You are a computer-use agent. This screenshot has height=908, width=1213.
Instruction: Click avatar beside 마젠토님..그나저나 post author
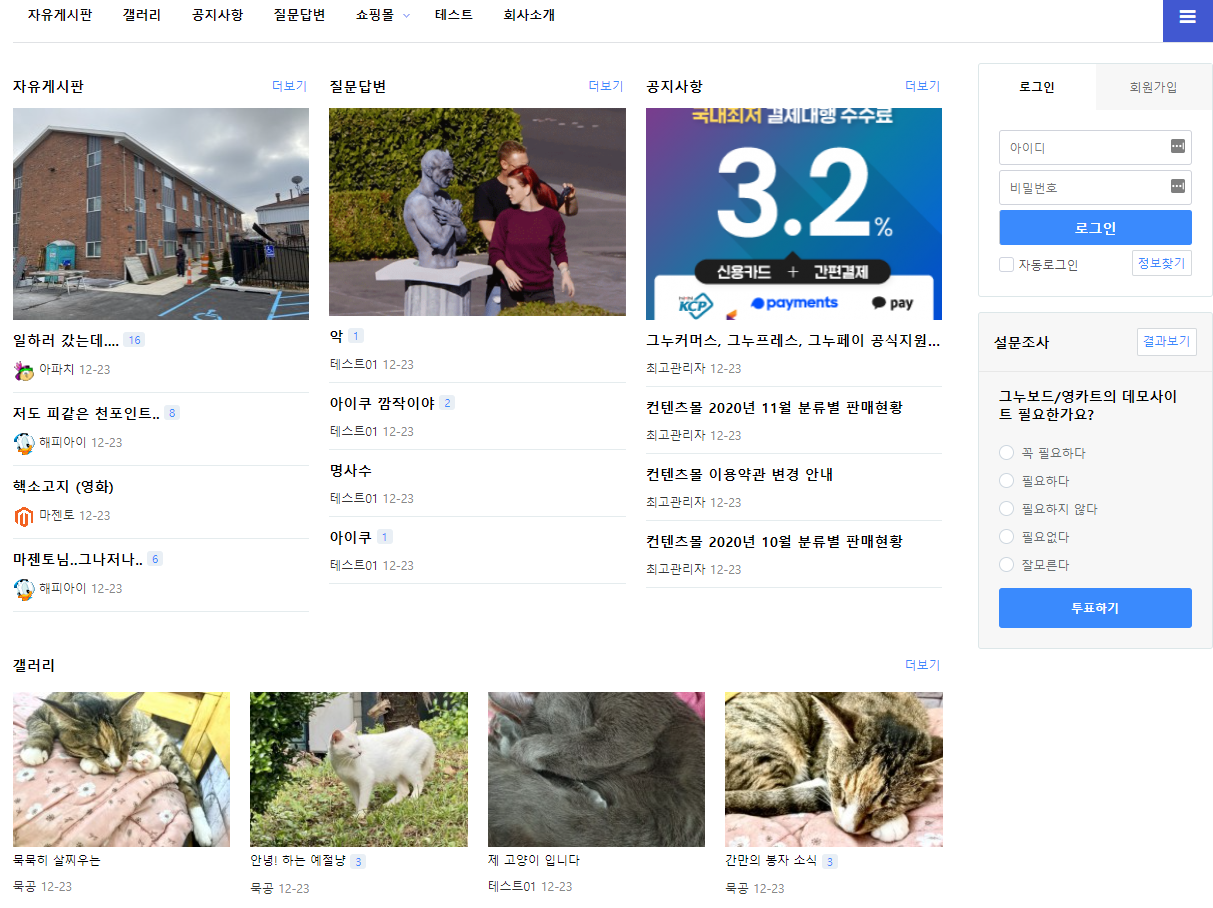coord(24,589)
